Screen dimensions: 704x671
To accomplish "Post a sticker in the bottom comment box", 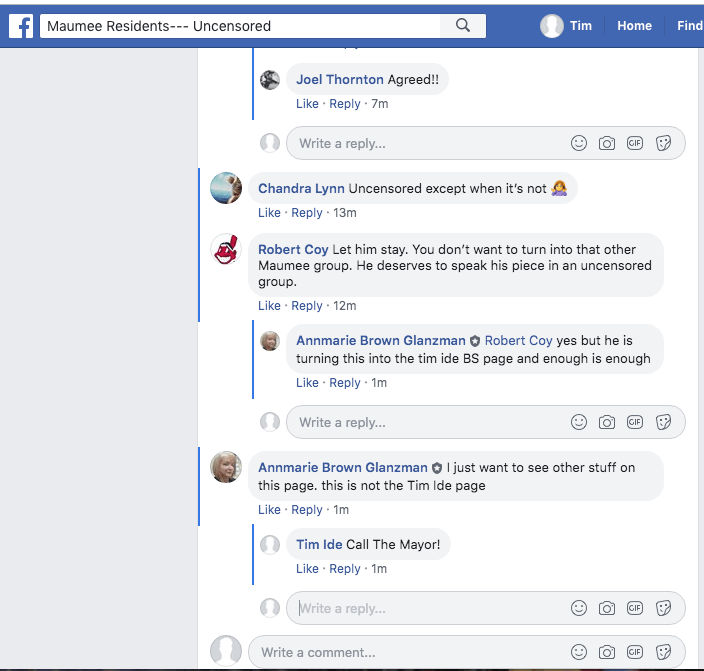I will 663,652.
